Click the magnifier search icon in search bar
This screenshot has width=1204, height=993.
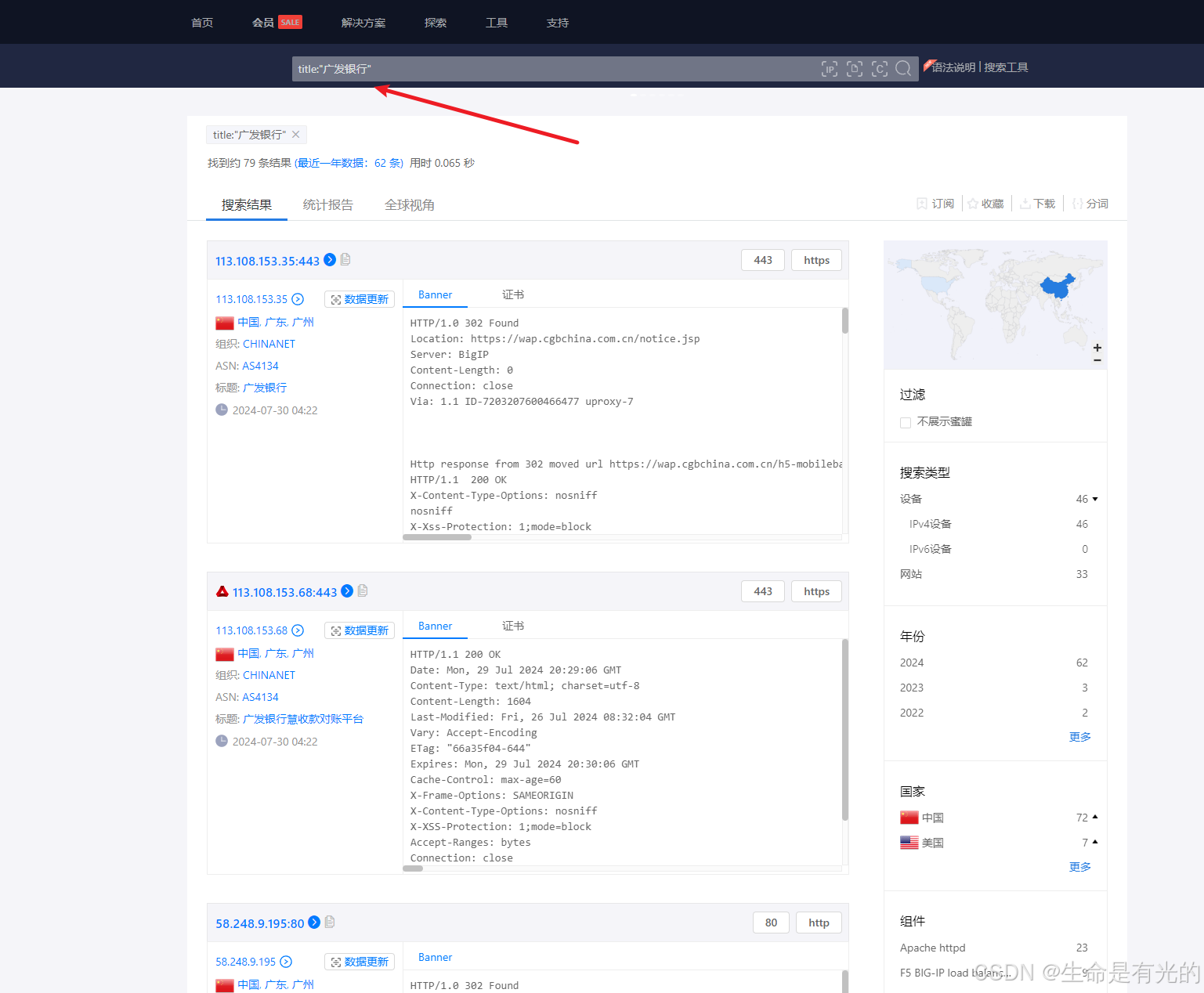pyautogui.click(x=902, y=69)
